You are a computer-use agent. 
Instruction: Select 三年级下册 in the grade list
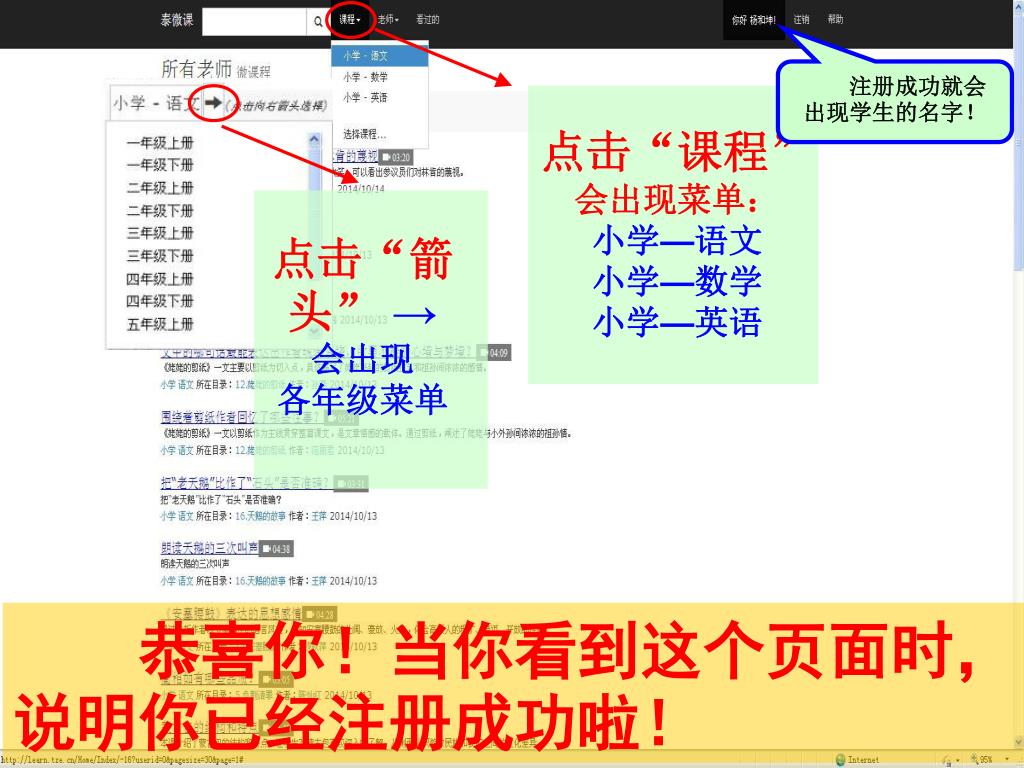click(x=160, y=255)
